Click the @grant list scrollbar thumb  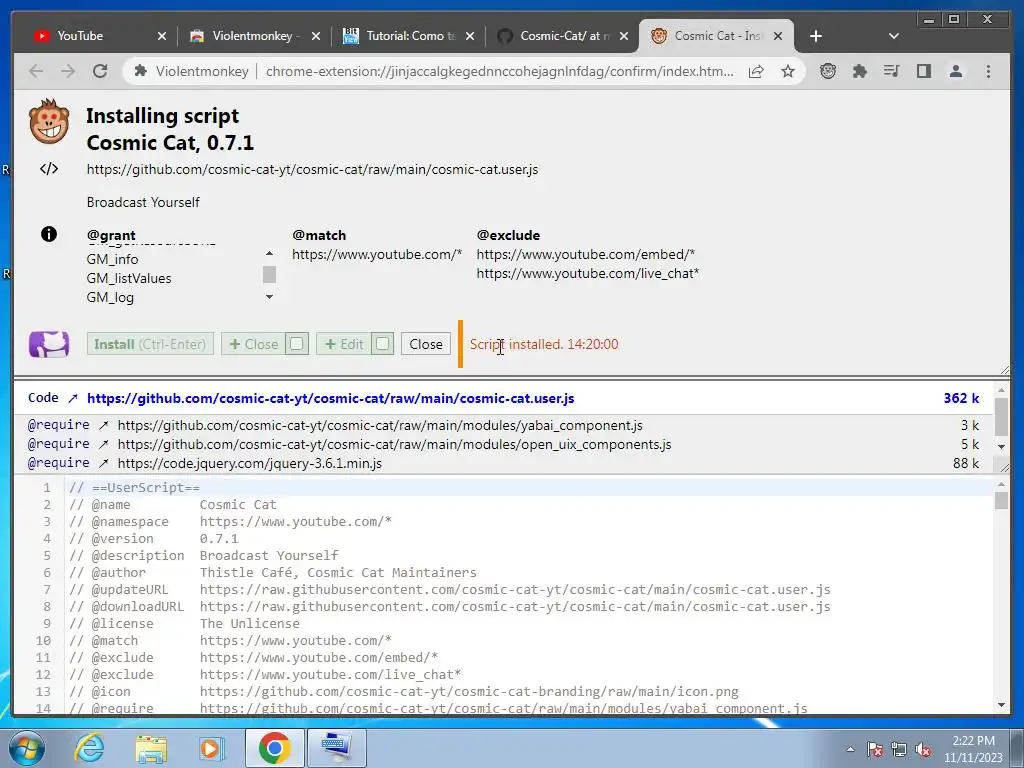(269, 274)
